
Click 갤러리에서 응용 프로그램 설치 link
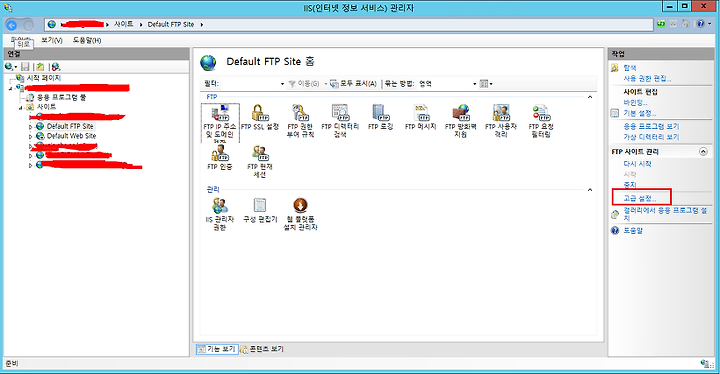click(665, 214)
